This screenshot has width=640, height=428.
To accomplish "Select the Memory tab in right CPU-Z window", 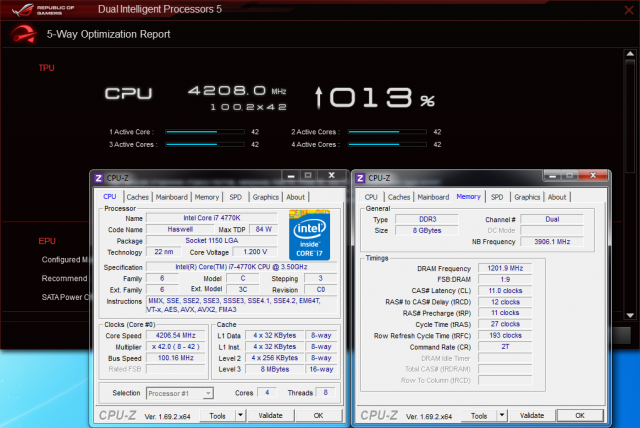I will pyautogui.click(x=469, y=197).
